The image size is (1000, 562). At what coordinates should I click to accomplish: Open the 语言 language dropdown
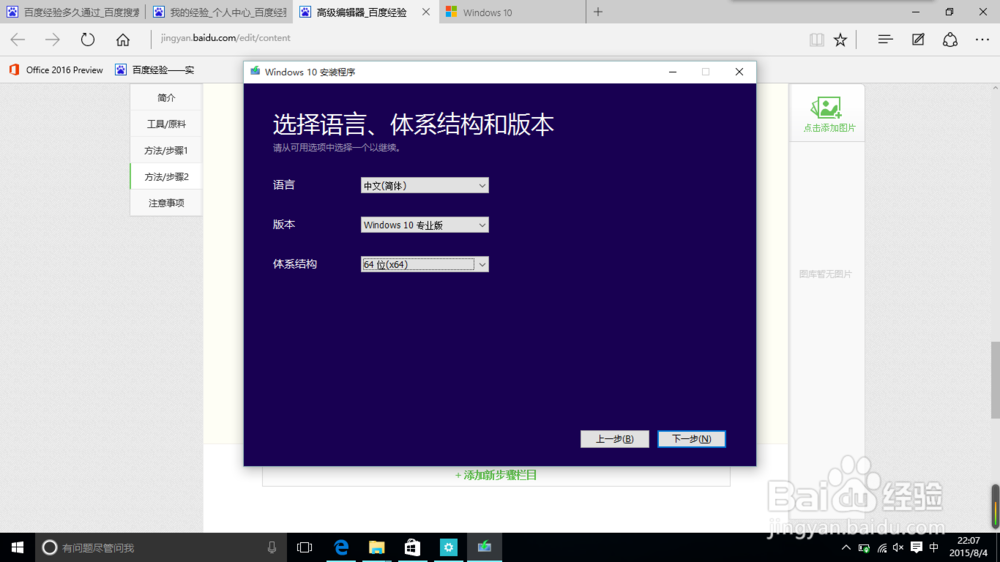[425, 186]
